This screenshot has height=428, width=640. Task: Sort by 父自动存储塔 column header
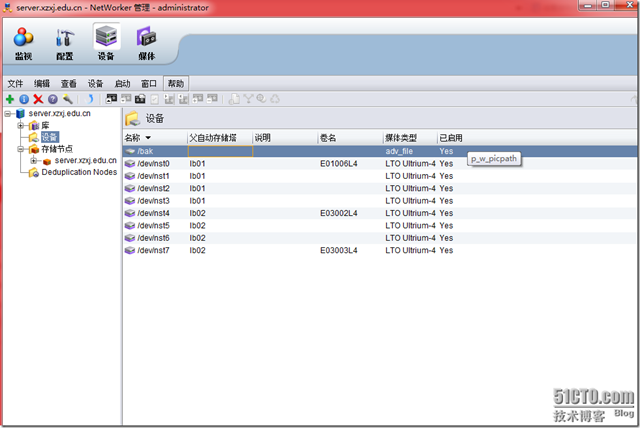(220, 138)
